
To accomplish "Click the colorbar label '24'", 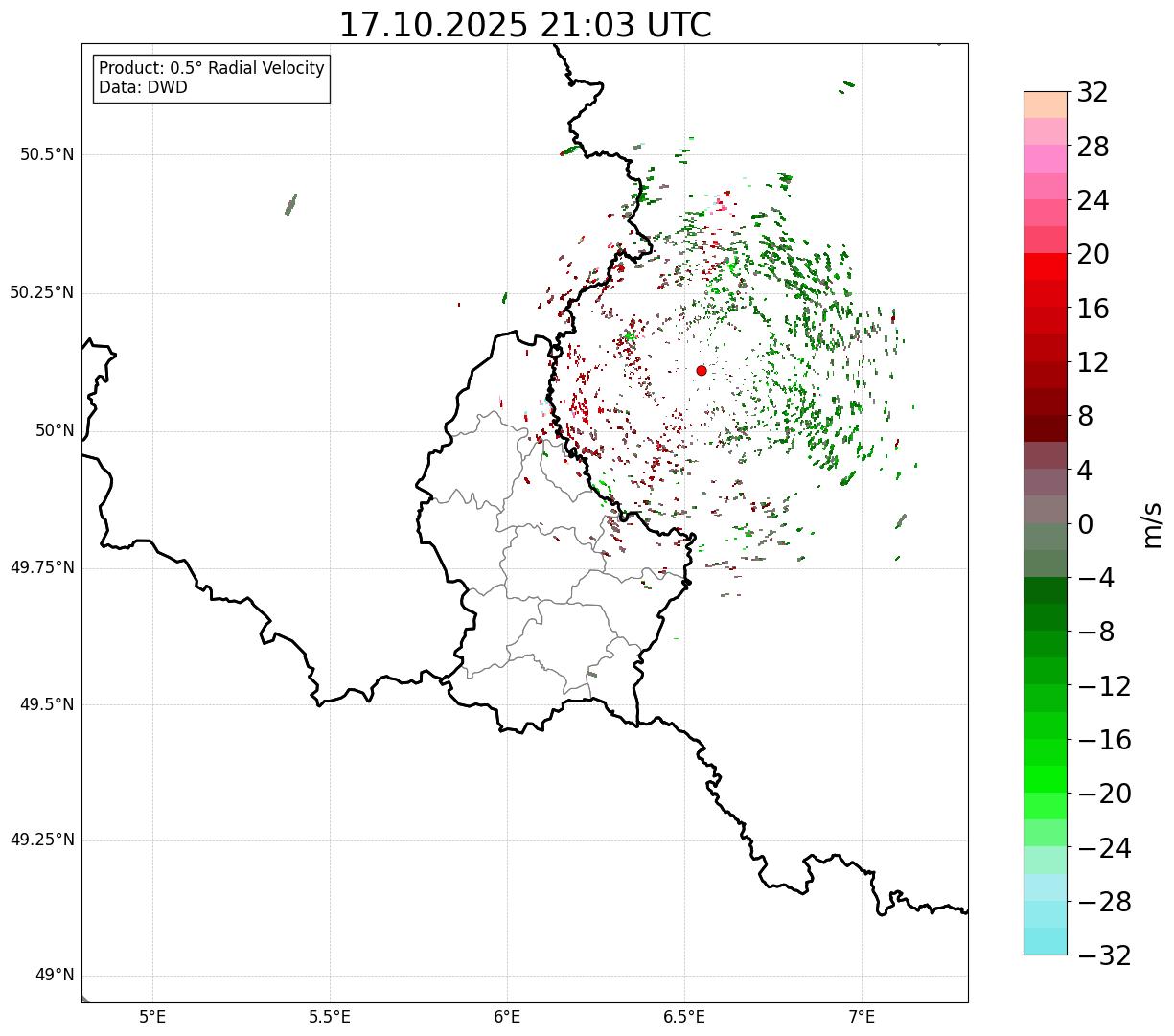I will pos(1093,200).
